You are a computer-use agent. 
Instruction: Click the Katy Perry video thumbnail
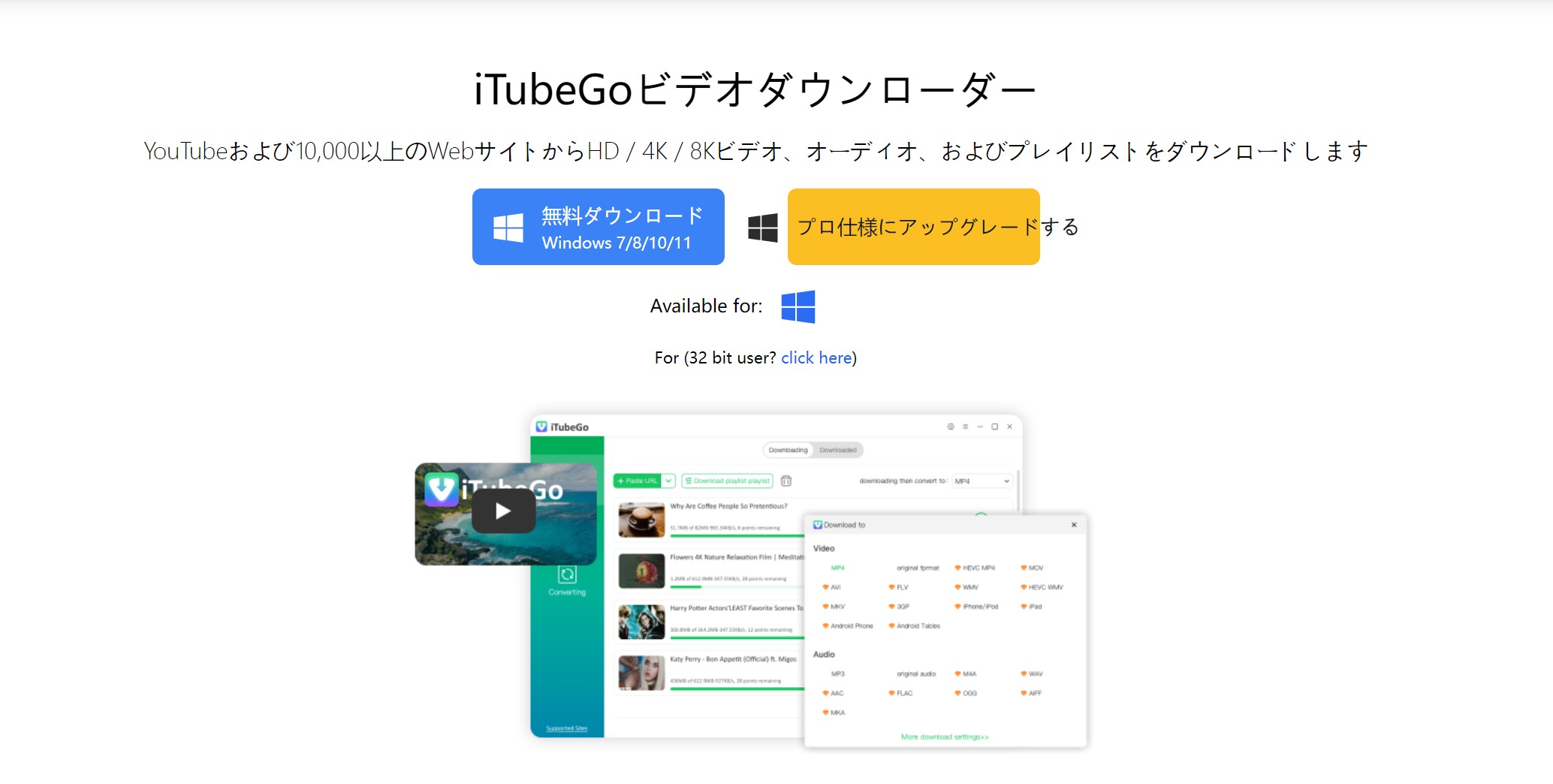[x=641, y=673]
